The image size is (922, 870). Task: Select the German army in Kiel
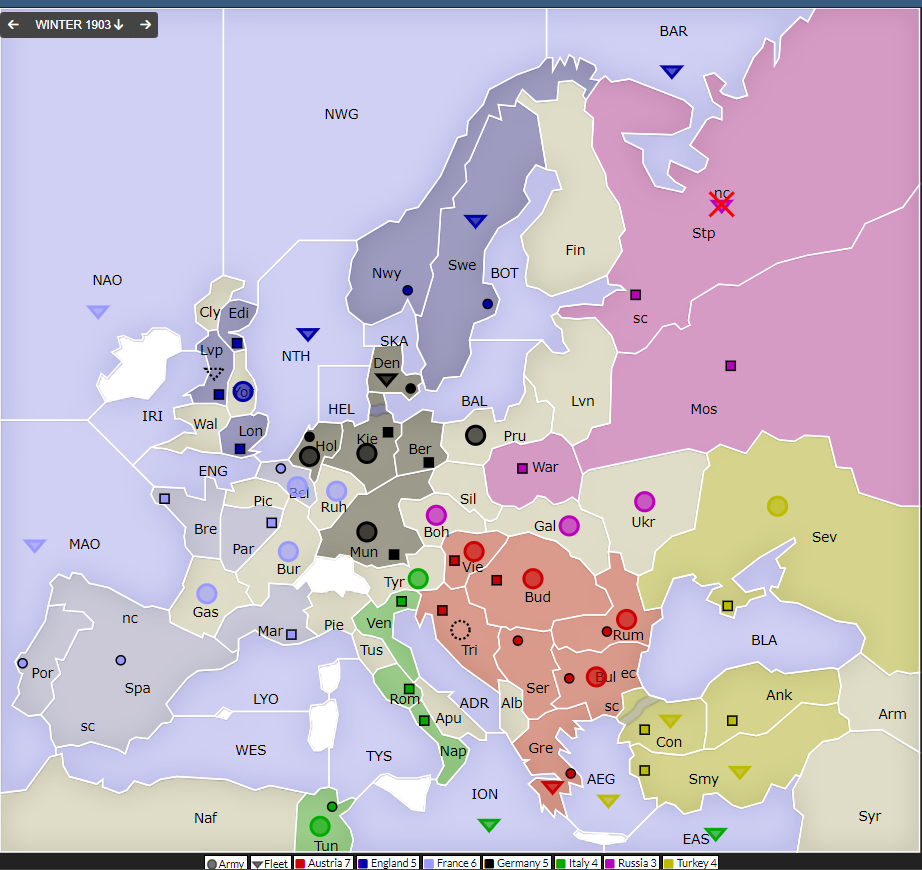click(367, 453)
